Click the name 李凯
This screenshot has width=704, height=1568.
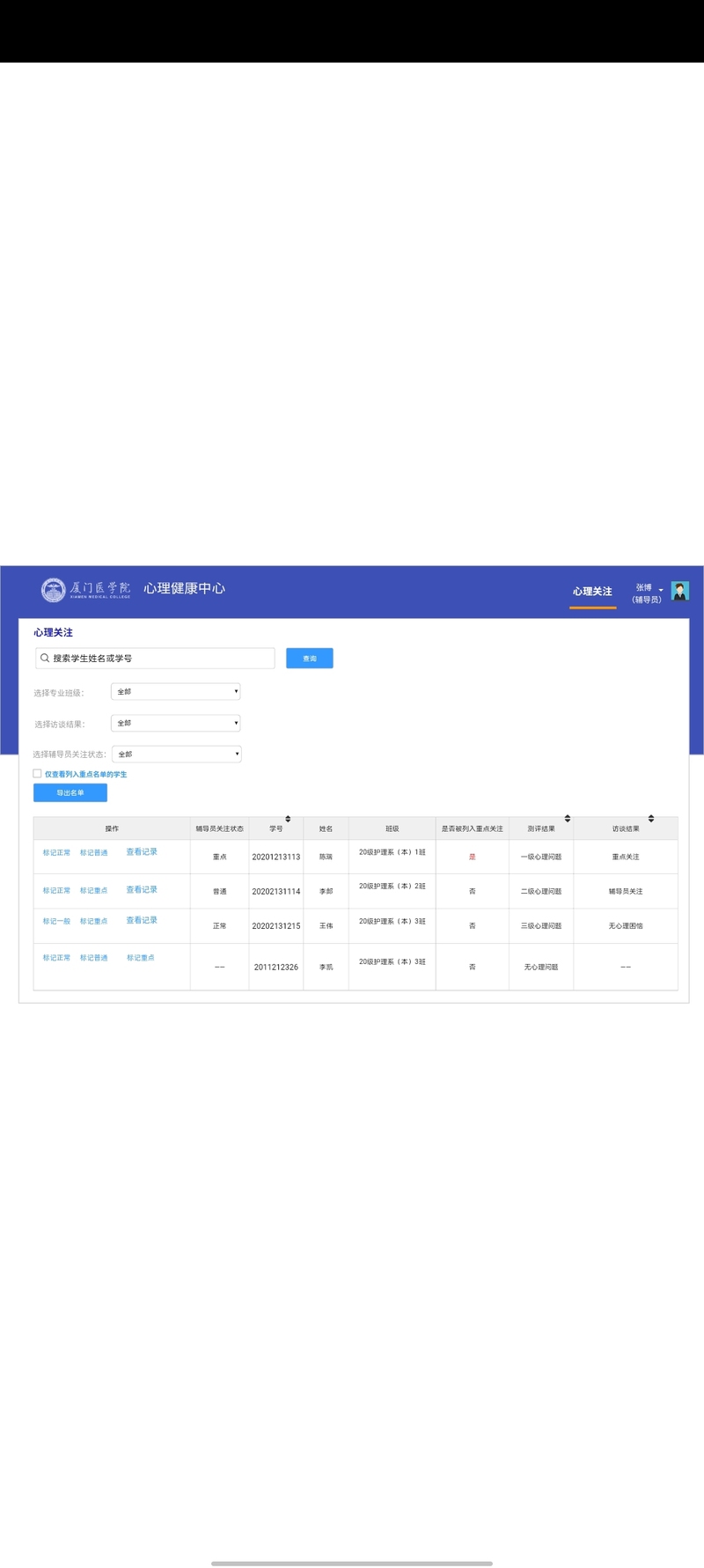[x=326, y=967]
